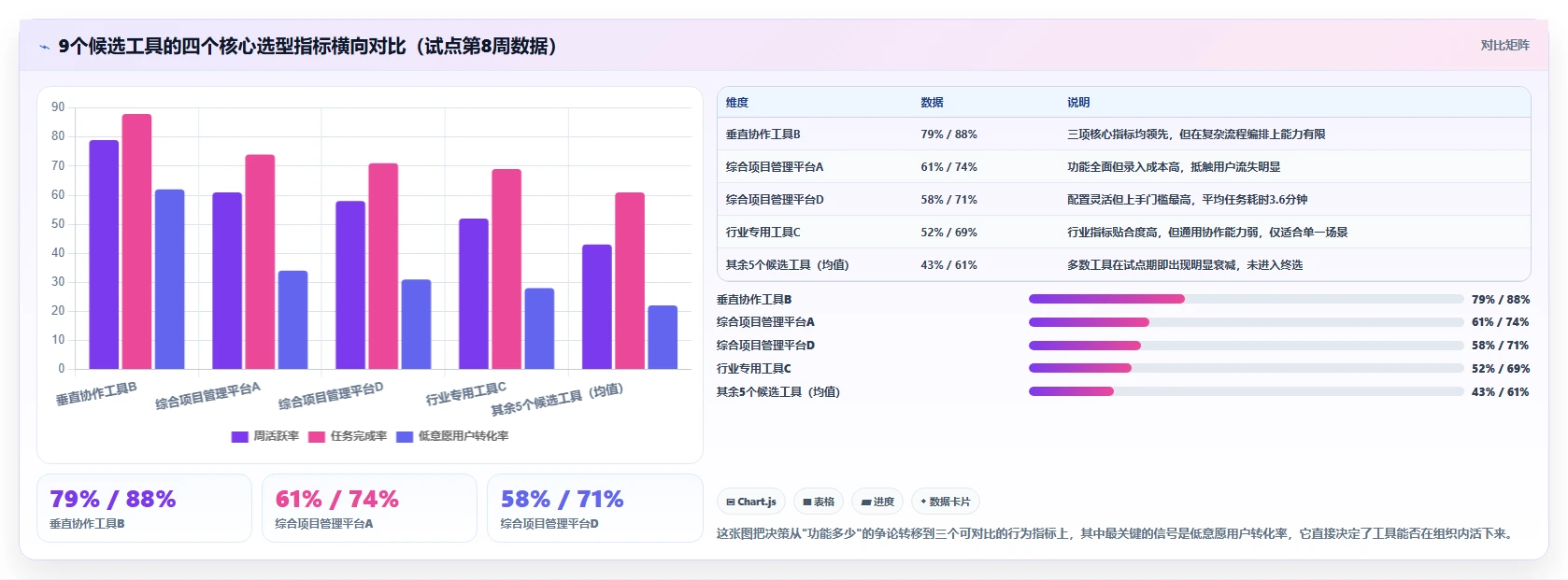Click the pink 任务完成率 legend swatch

click(x=317, y=436)
